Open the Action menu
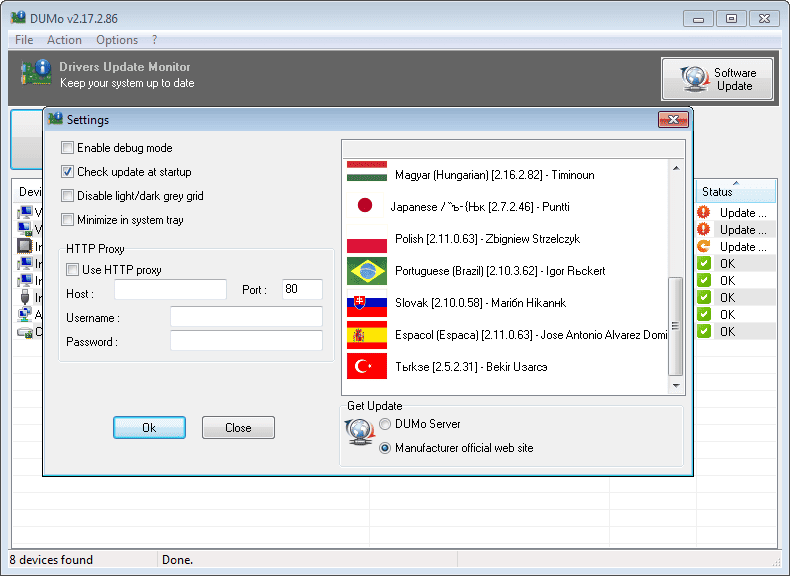The height and width of the screenshot is (576, 790). 64,40
